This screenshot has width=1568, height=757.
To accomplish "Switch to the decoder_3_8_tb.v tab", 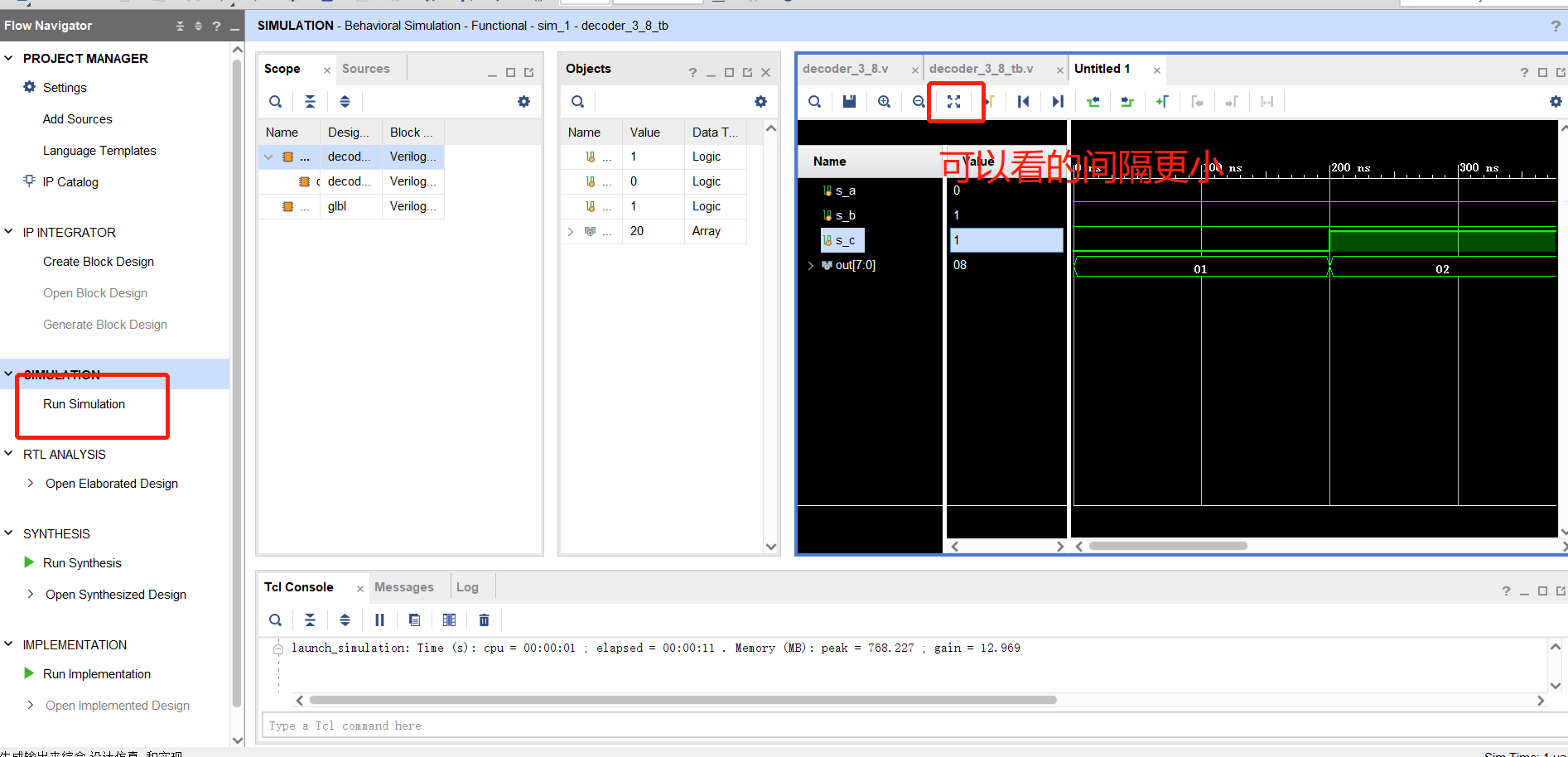I will pos(981,69).
